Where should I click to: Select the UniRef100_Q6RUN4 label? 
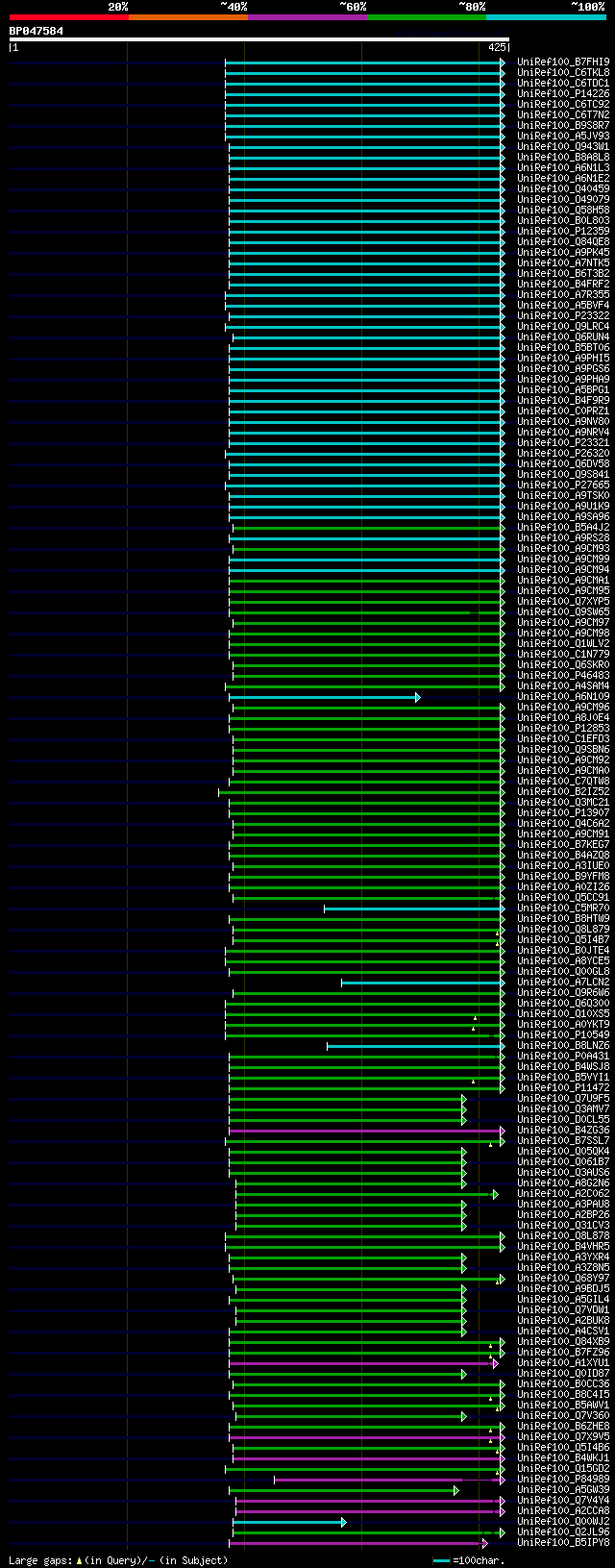pos(563,336)
